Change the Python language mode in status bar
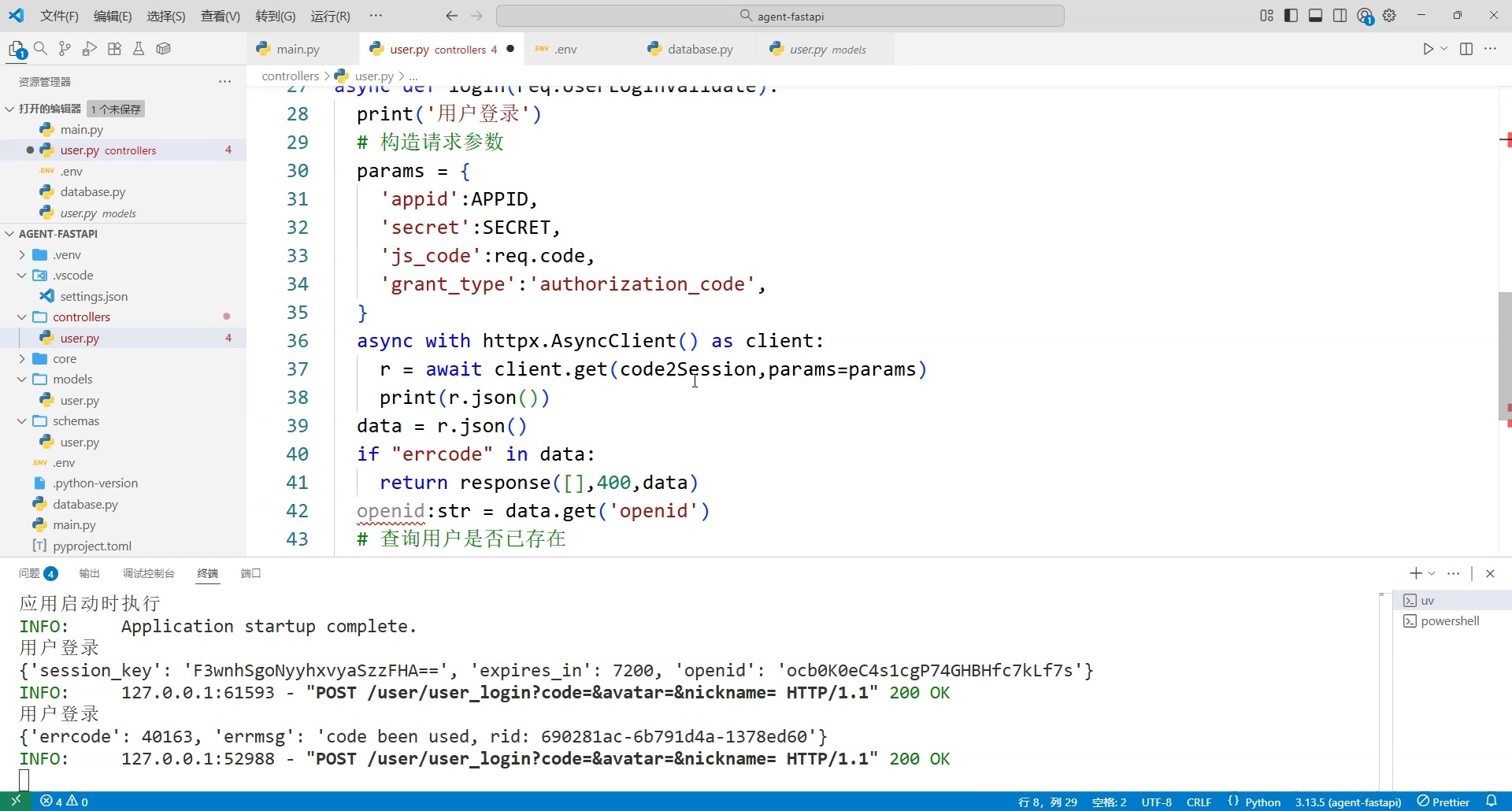The height and width of the screenshot is (811, 1512). point(1262,802)
